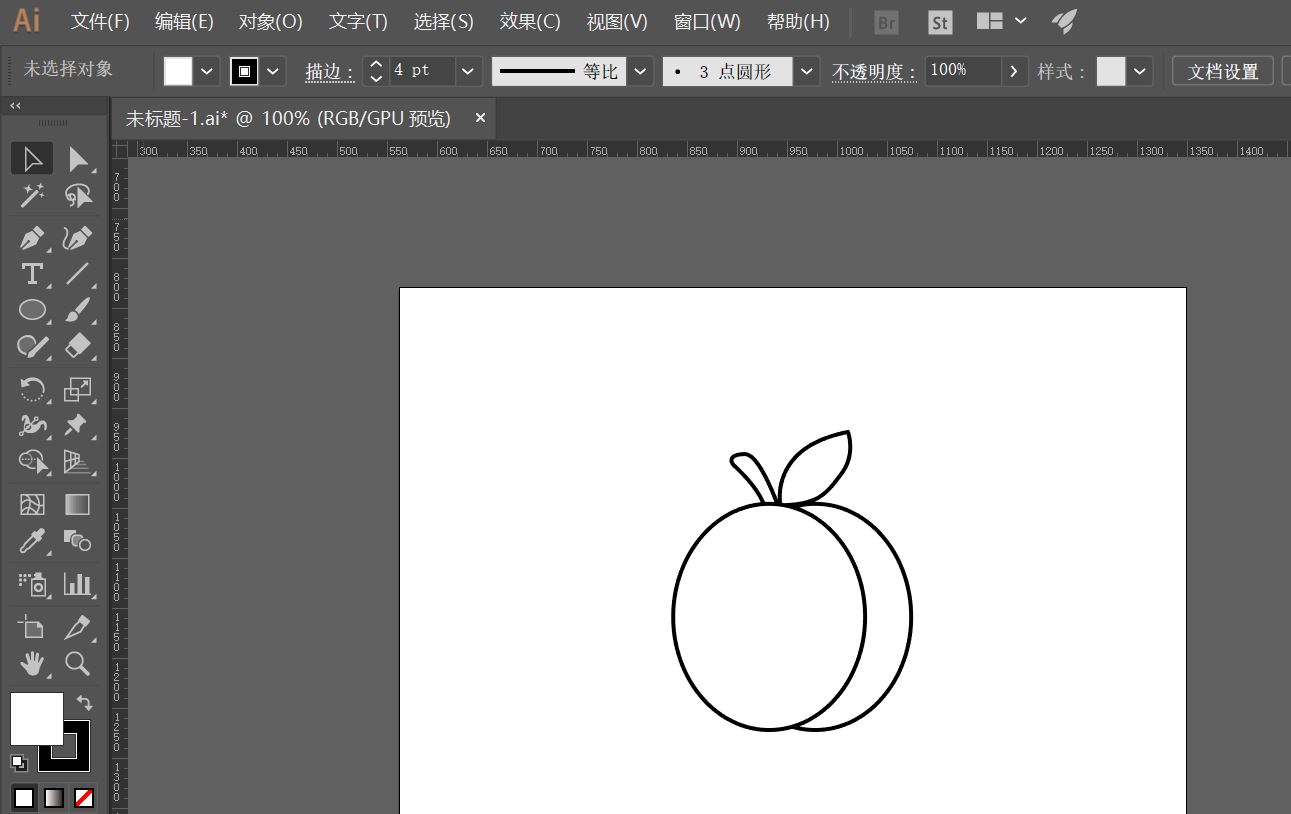Viewport: 1291px width, 814px height.
Task: Choose the Eyedropper tool
Action: point(31,541)
